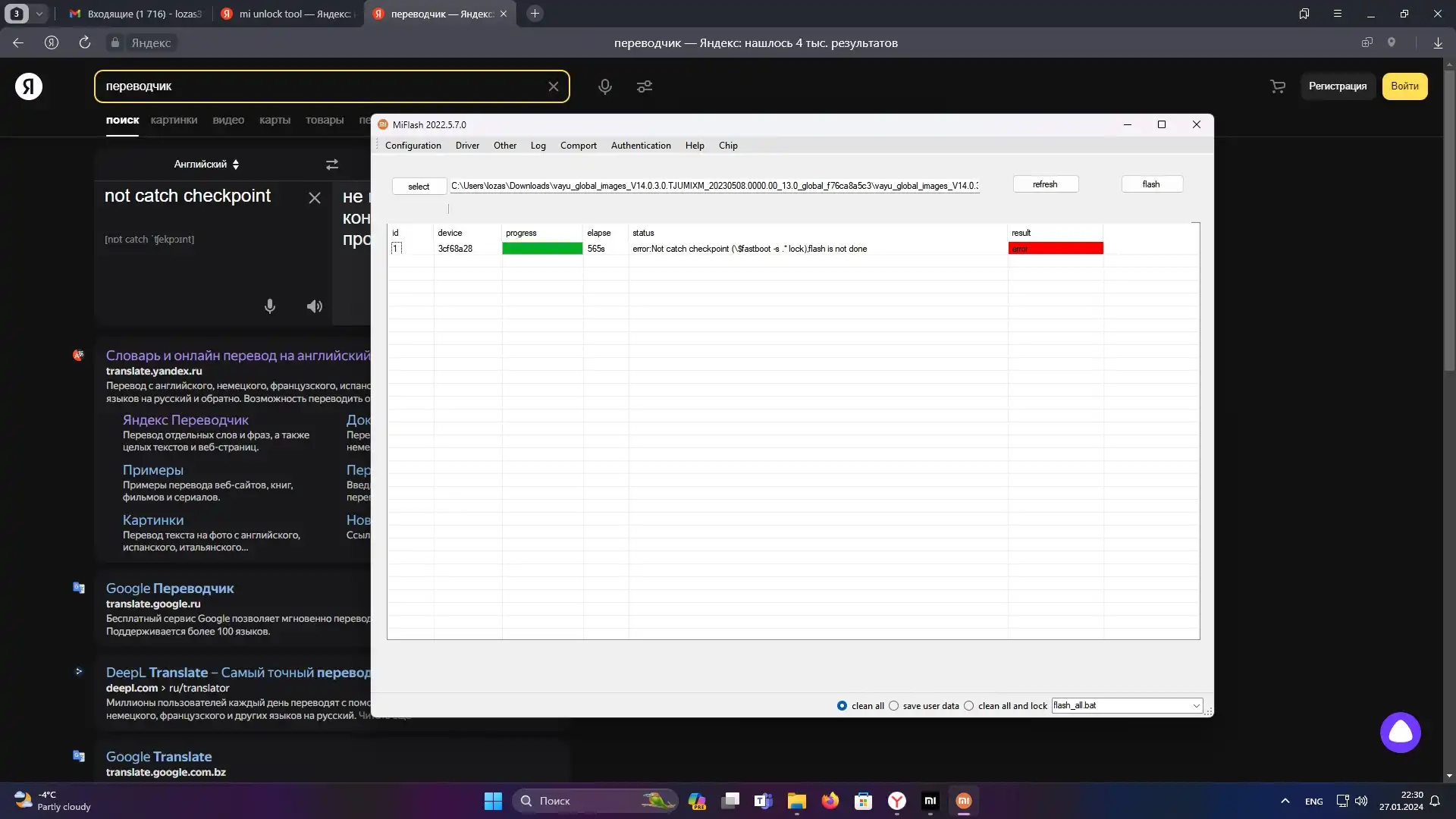Open the Other menu in MiFlash
Image resolution: width=1456 pixels, height=819 pixels.
[x=505, y=146]
